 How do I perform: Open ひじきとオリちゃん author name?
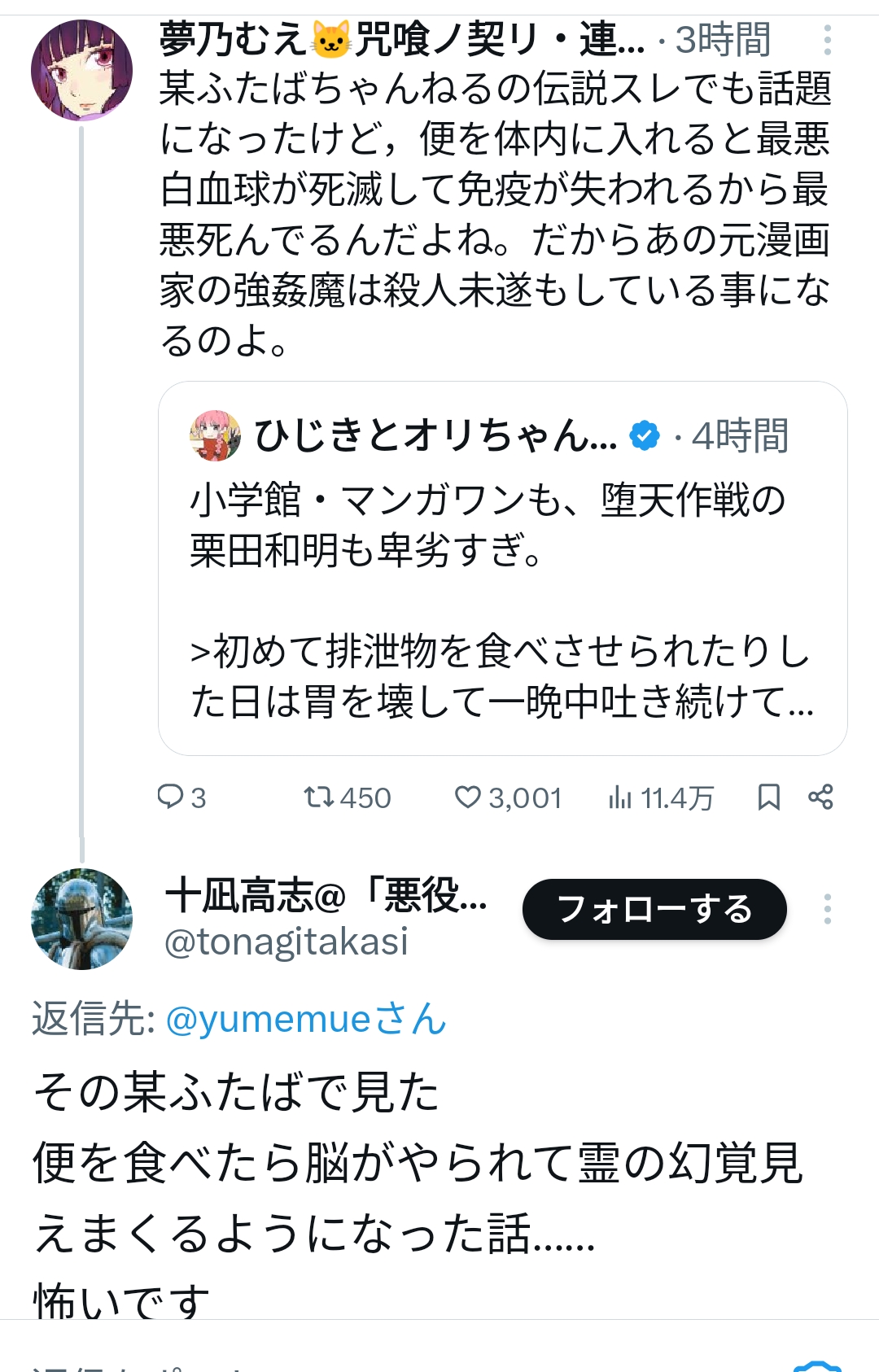tap(435, 436)
